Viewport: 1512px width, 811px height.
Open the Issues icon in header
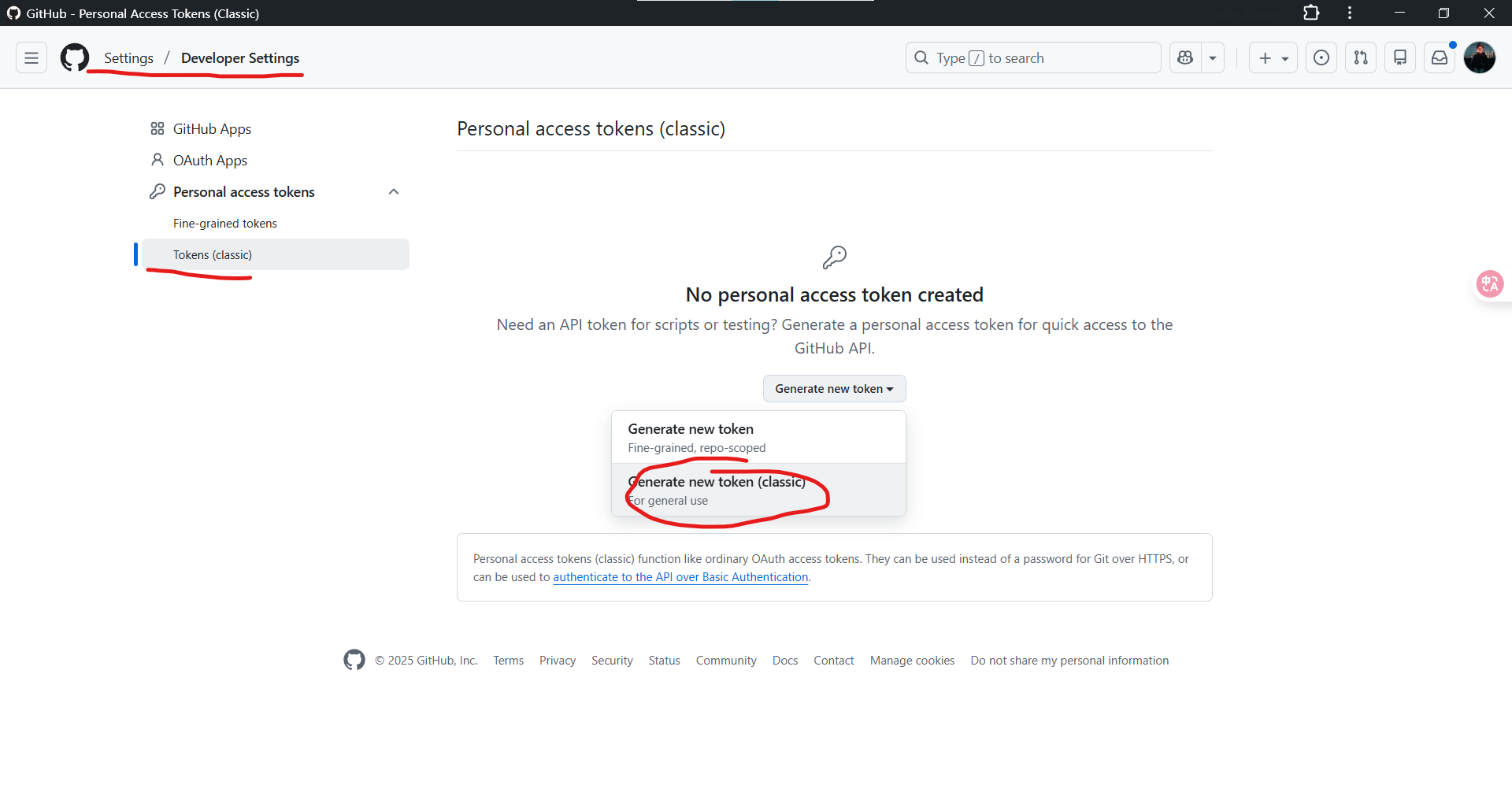point(1321,58)
